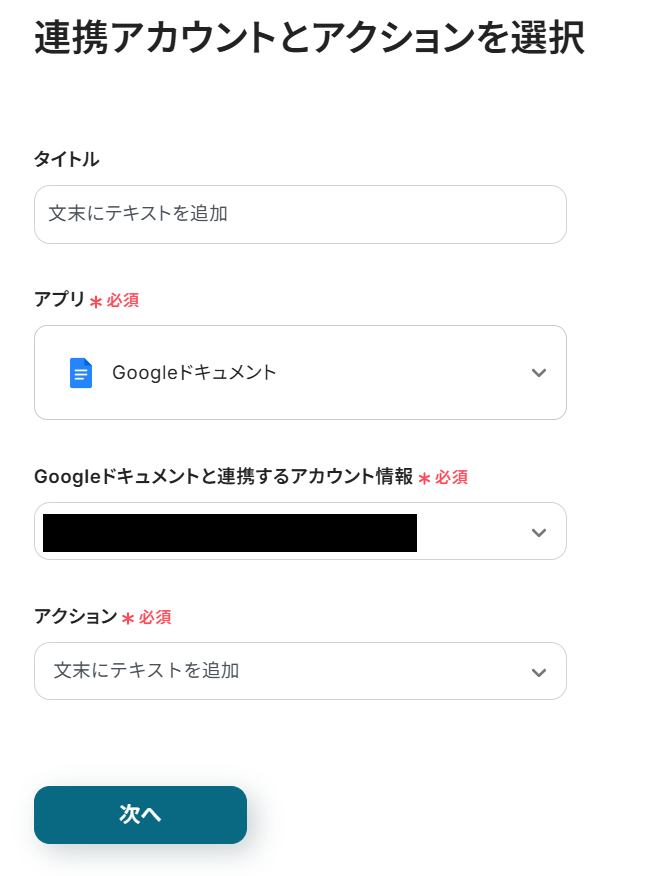Expand the アクション dropdown chevron
The height and width of the screenshot is (876, 657).
[x=539, y=672]
